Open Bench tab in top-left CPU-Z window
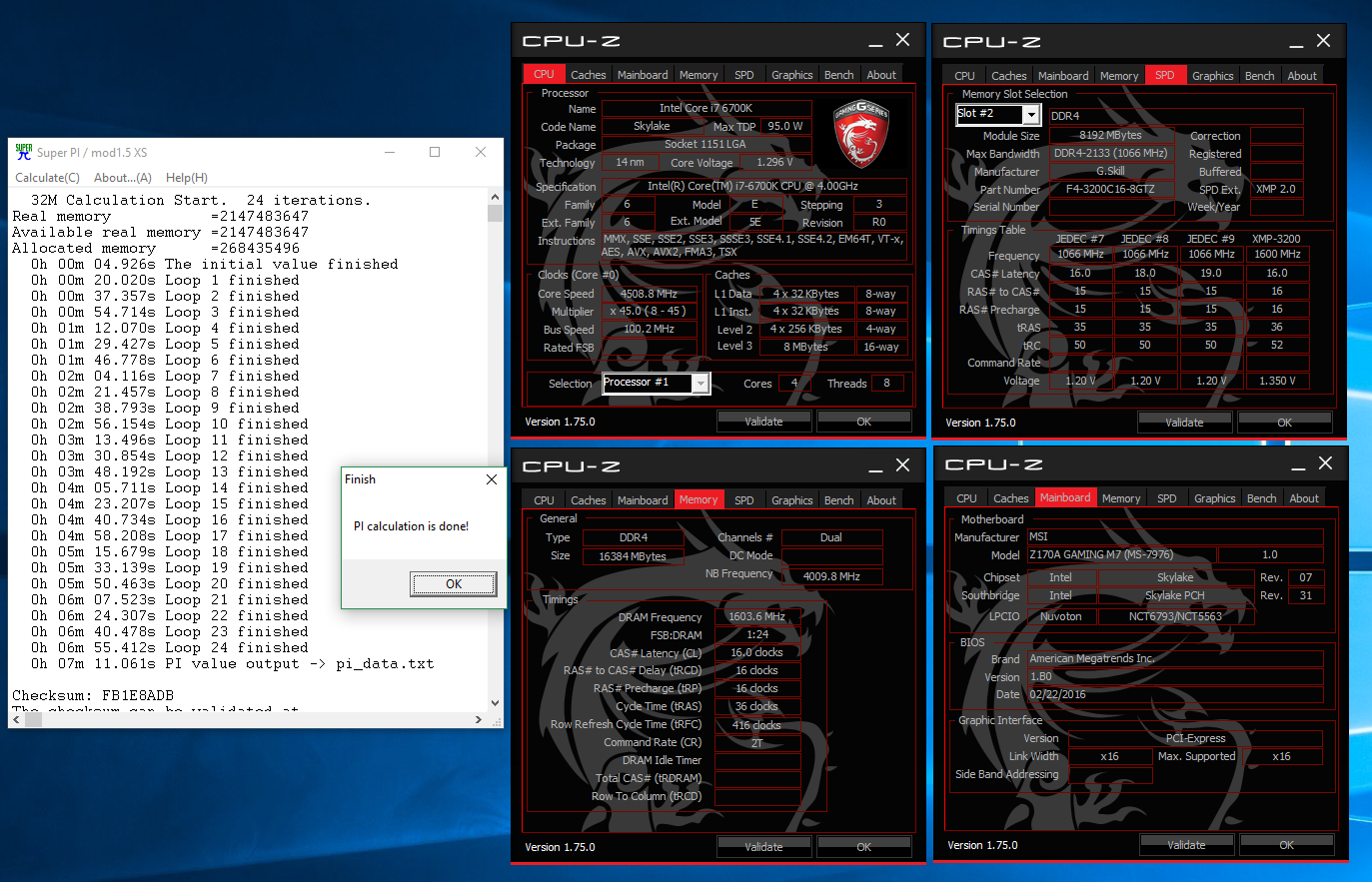1372x882 pixels. coord(838,75)
